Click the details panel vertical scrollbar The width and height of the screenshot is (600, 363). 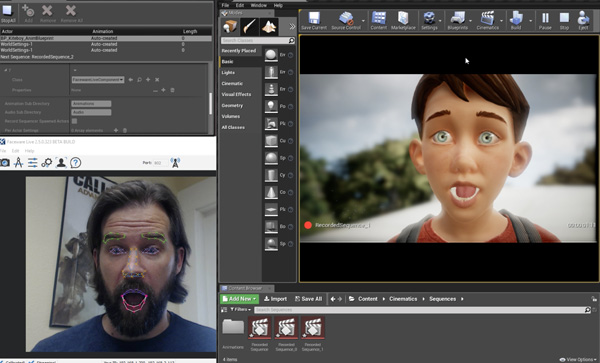coord(210,103)
